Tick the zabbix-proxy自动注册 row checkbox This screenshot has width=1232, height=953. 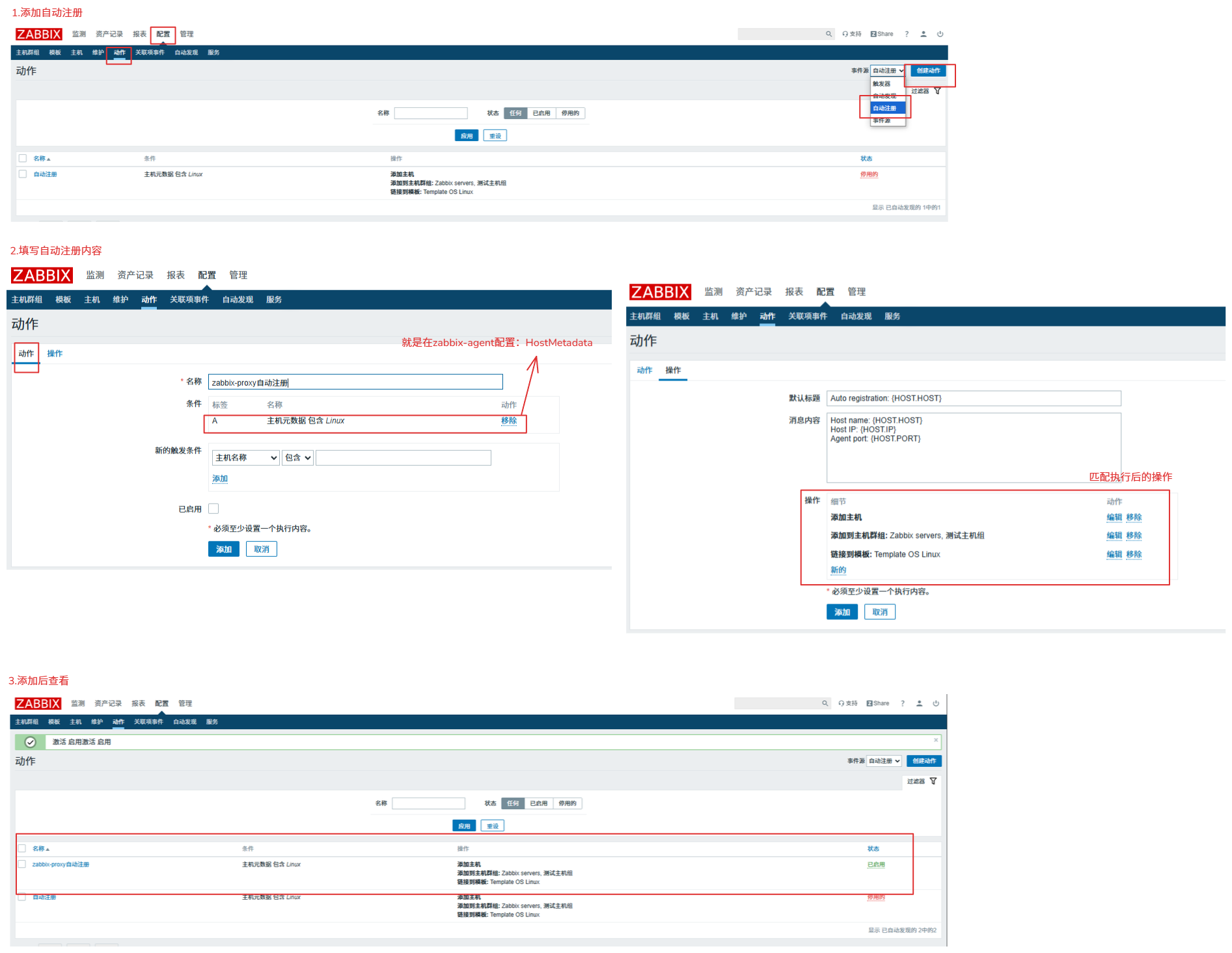coord(22,864)
